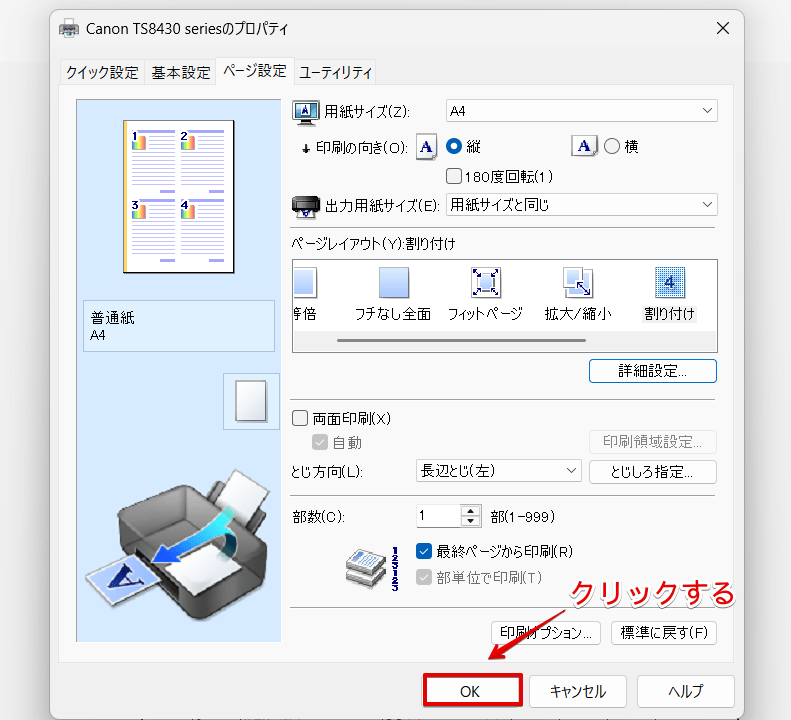Select the ページ設定 tab
The width and height of the screenshot is (791, 720).
pos(255,71)
